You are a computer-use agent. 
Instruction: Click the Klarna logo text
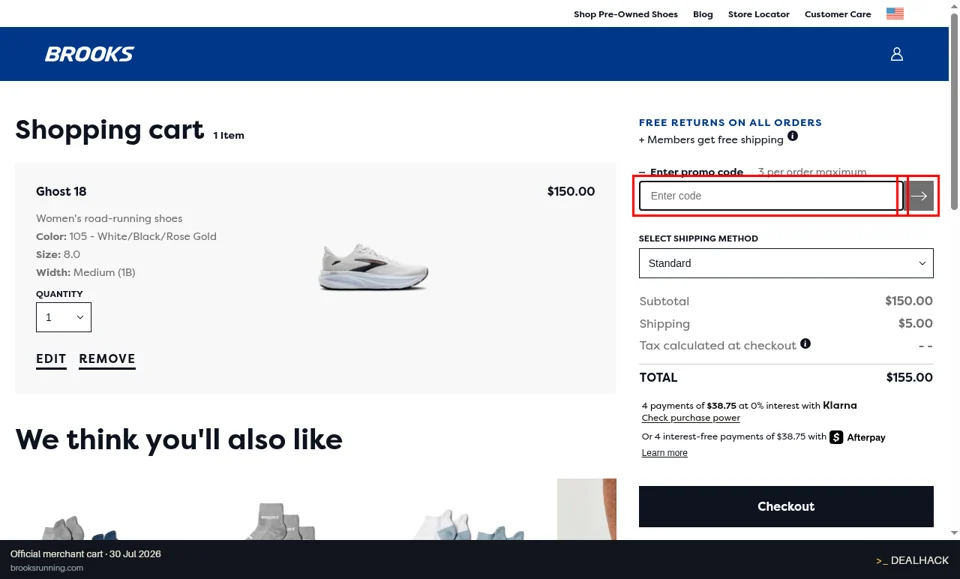[x=839, y=405]
